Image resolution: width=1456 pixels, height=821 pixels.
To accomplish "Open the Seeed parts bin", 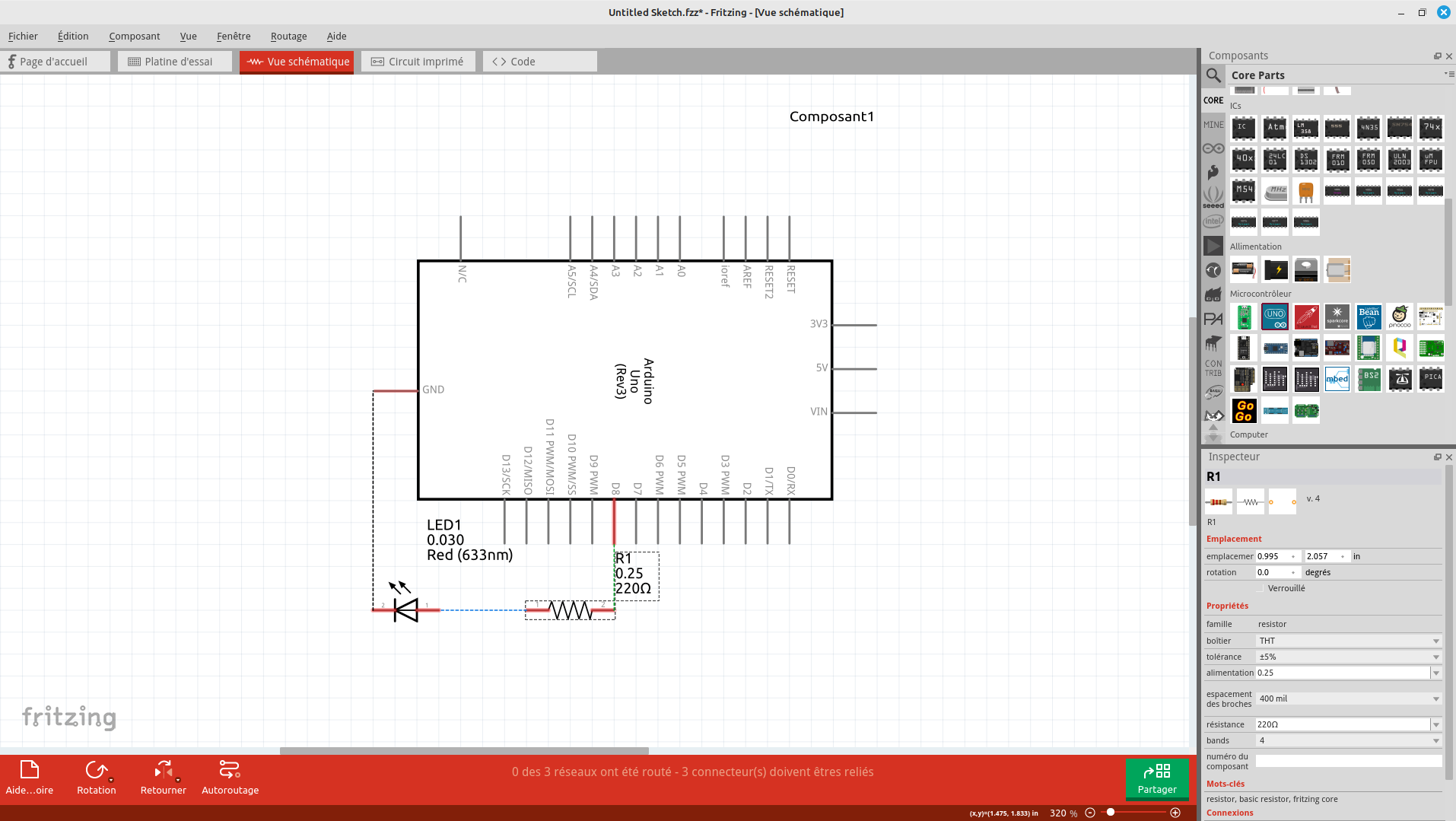I will tap(1213, 196).
